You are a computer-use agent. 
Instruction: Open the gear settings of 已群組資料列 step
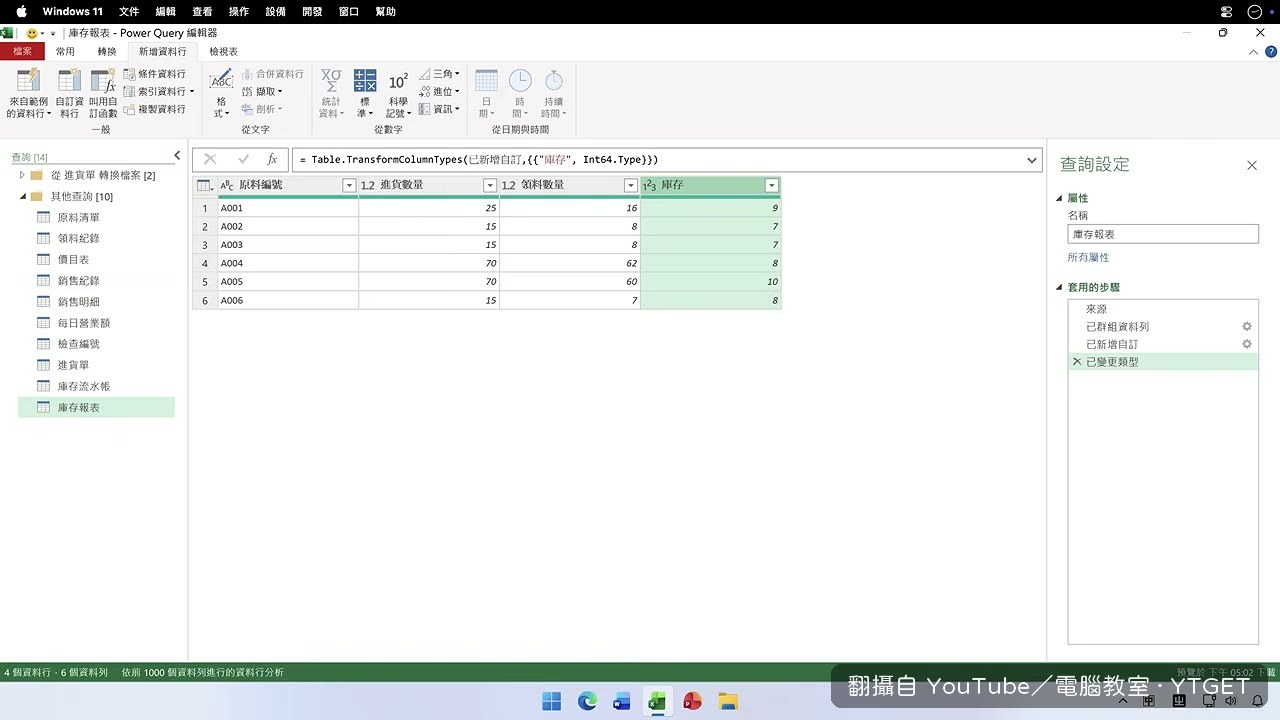pos(1247,327)
